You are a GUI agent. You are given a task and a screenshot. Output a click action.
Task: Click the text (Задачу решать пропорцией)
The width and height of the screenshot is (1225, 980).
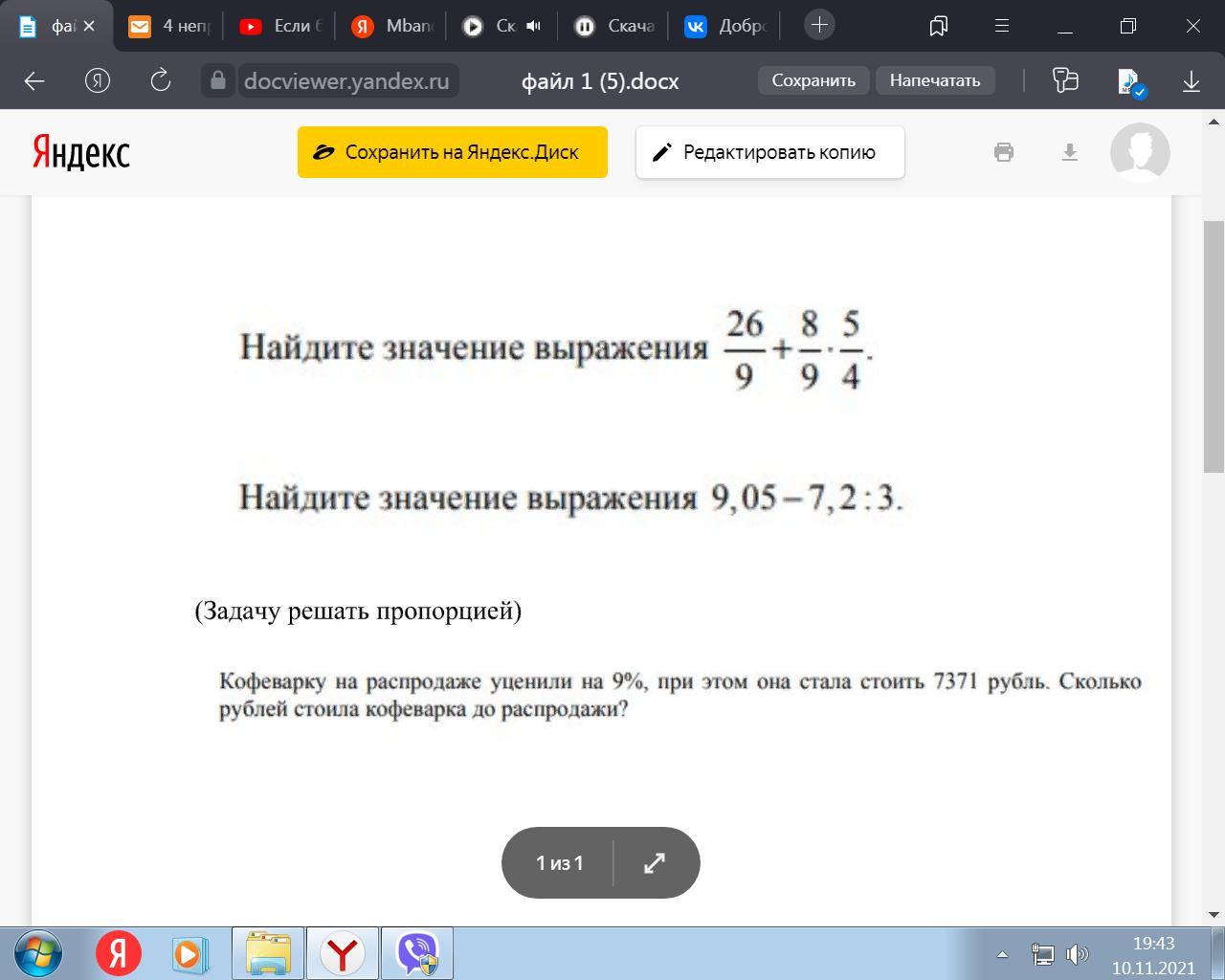pos(358,611)
